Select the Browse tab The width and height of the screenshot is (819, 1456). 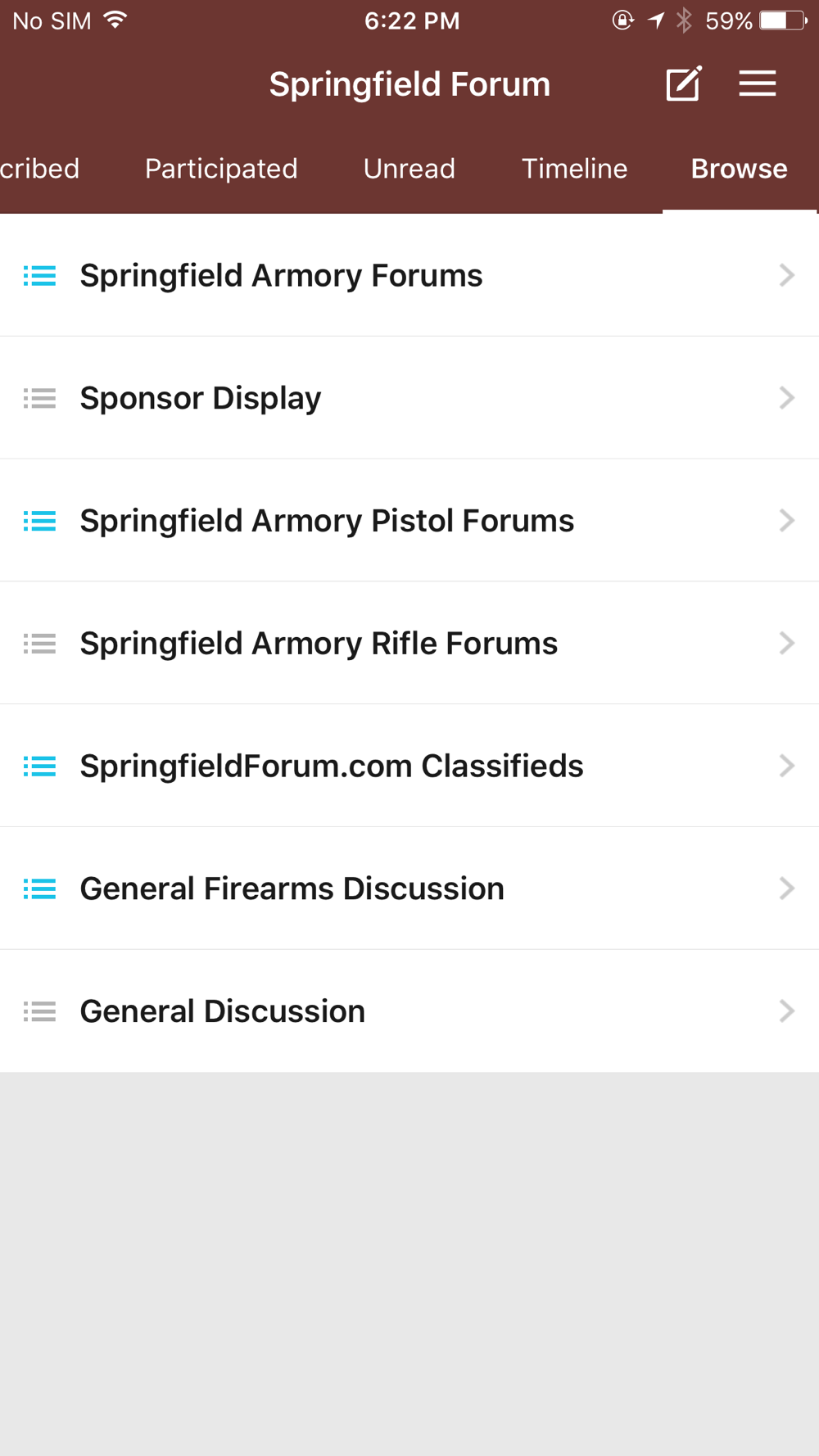[x=739, y=169]
